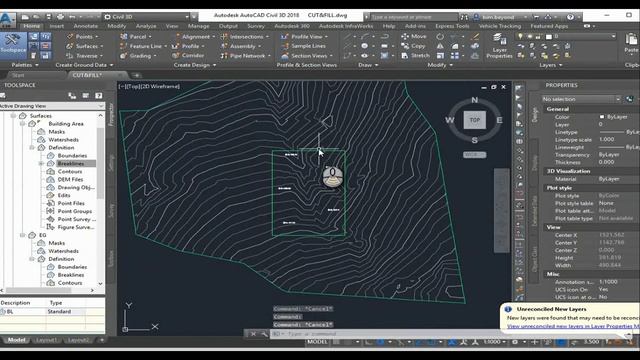640x360 pixels.
Task: Click the Feature Line ribbon icon
Action: click(124, 46)
